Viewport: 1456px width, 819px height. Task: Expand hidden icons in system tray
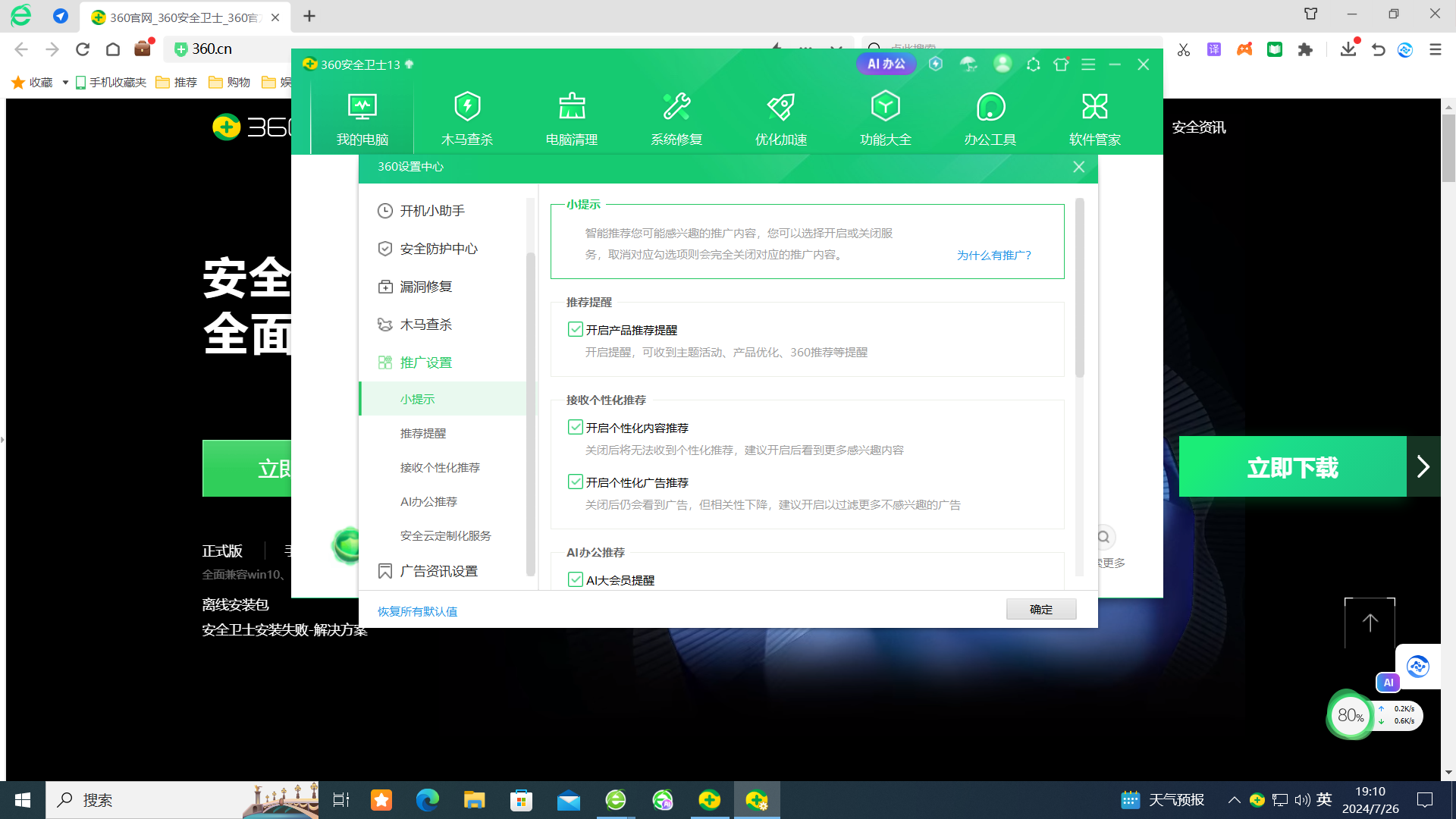point(1234,799)
